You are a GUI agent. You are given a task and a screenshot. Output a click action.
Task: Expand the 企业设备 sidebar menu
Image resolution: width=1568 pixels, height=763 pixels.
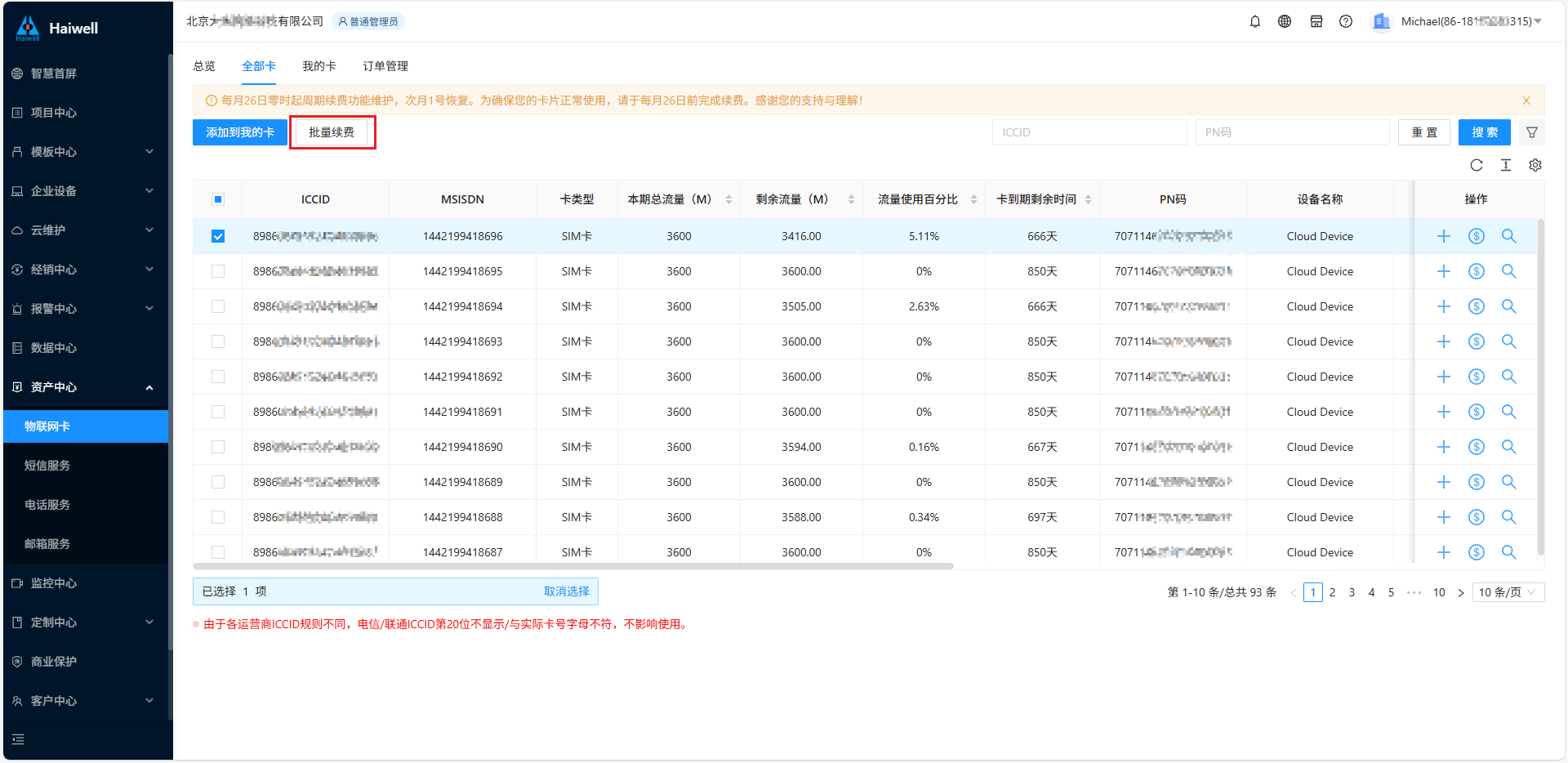coord(86,191)
